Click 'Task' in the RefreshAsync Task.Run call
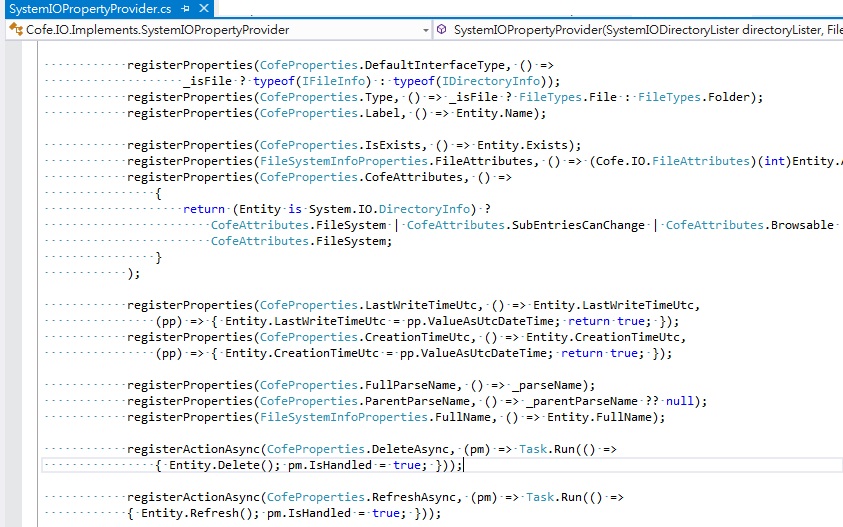The width and height of the screenshot is (843, 527). [540, 498]
